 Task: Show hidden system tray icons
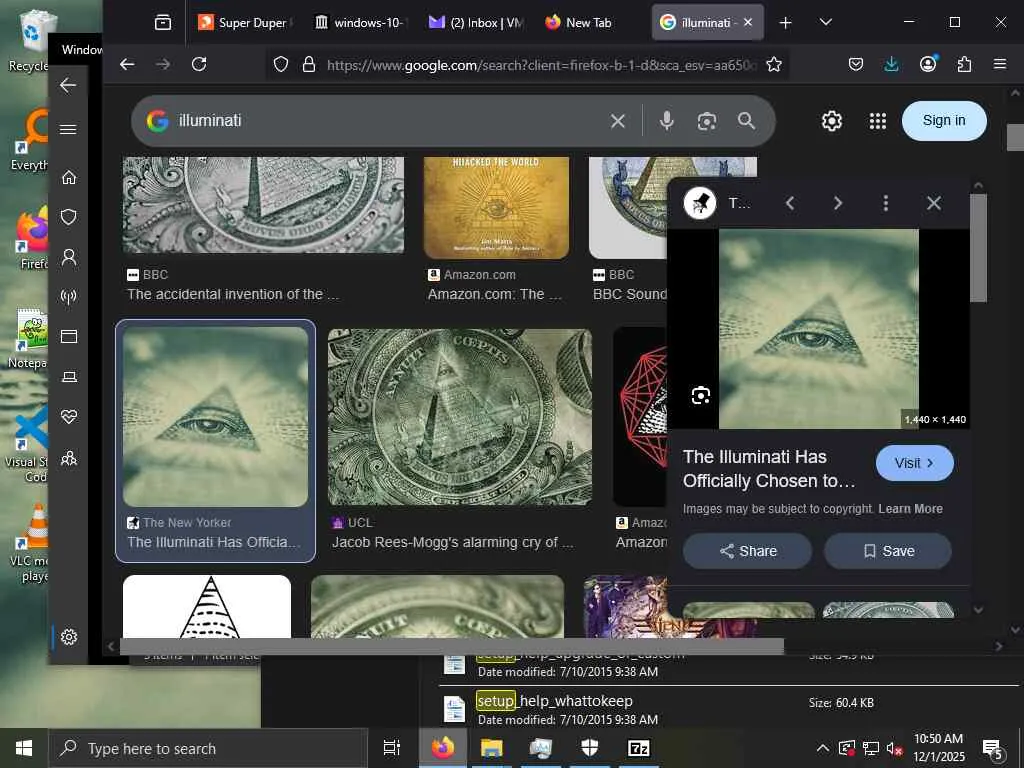(x=823, y=748)
